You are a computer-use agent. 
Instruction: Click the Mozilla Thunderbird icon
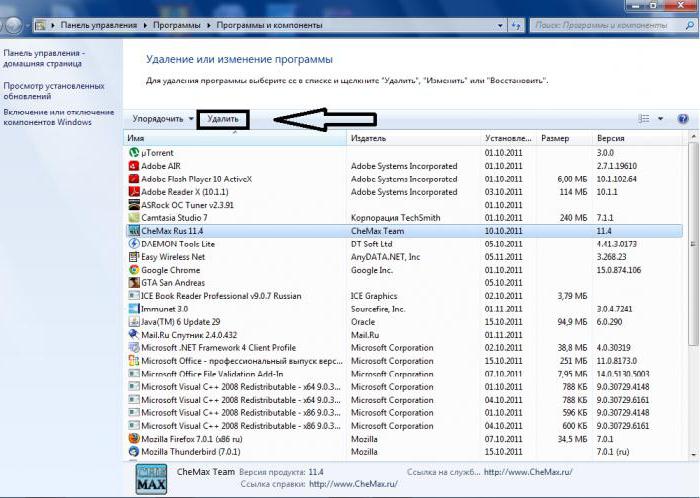pos(133,452)
